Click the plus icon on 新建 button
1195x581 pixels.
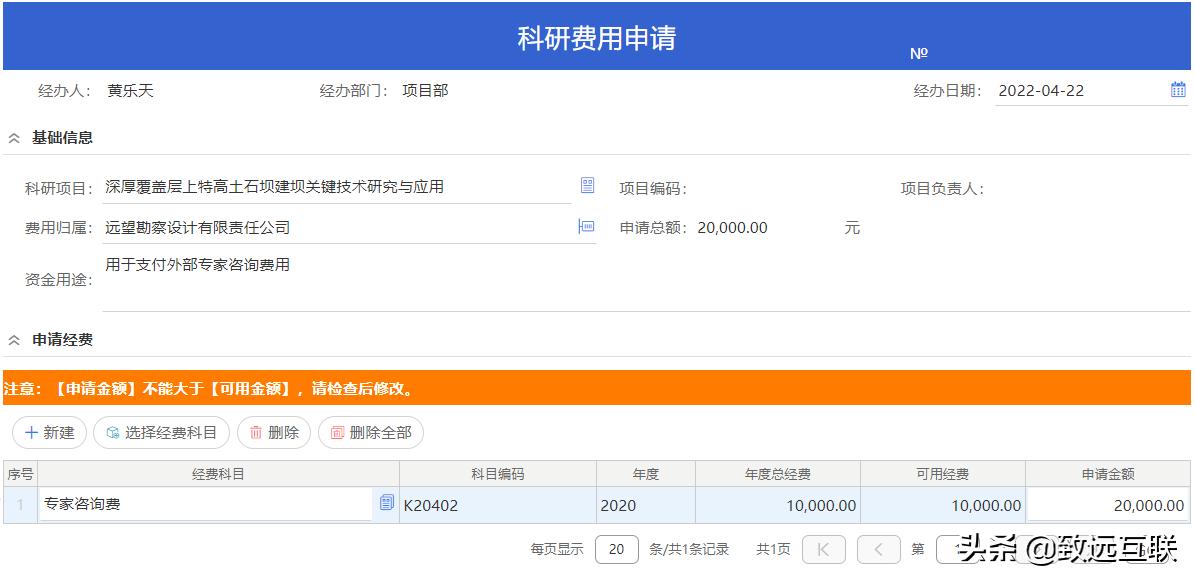coord(31,433)
